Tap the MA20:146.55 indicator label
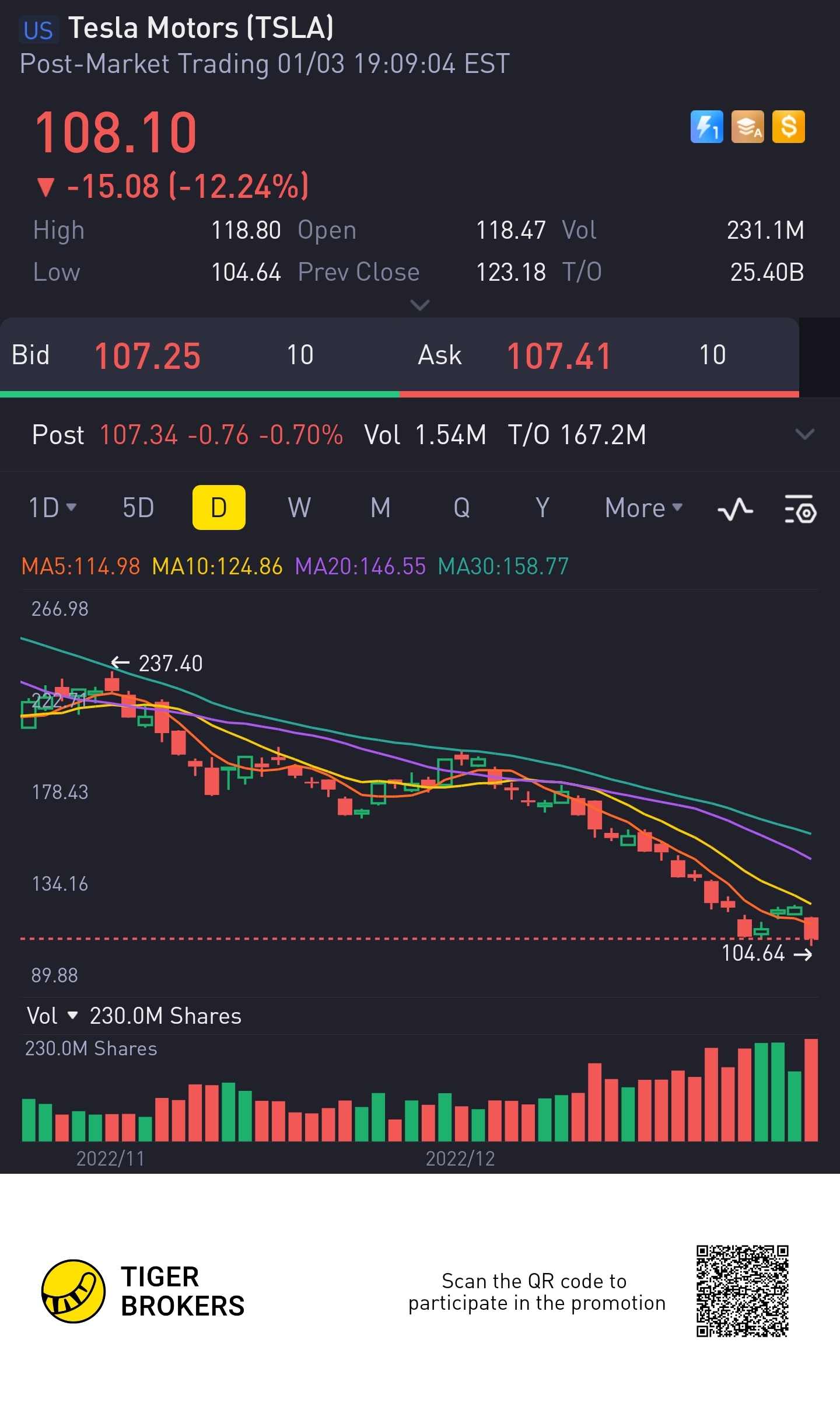 360,567
